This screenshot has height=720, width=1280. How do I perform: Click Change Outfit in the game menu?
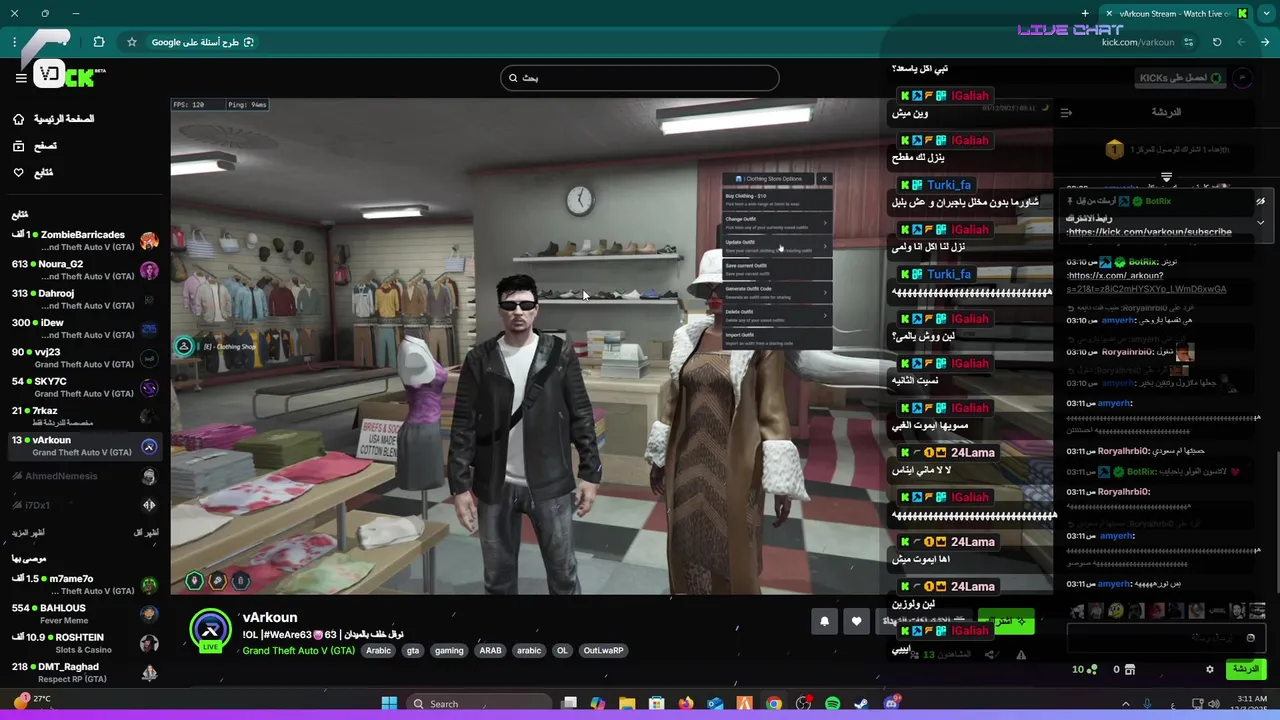pyautogui.click(x=776, y=222)
